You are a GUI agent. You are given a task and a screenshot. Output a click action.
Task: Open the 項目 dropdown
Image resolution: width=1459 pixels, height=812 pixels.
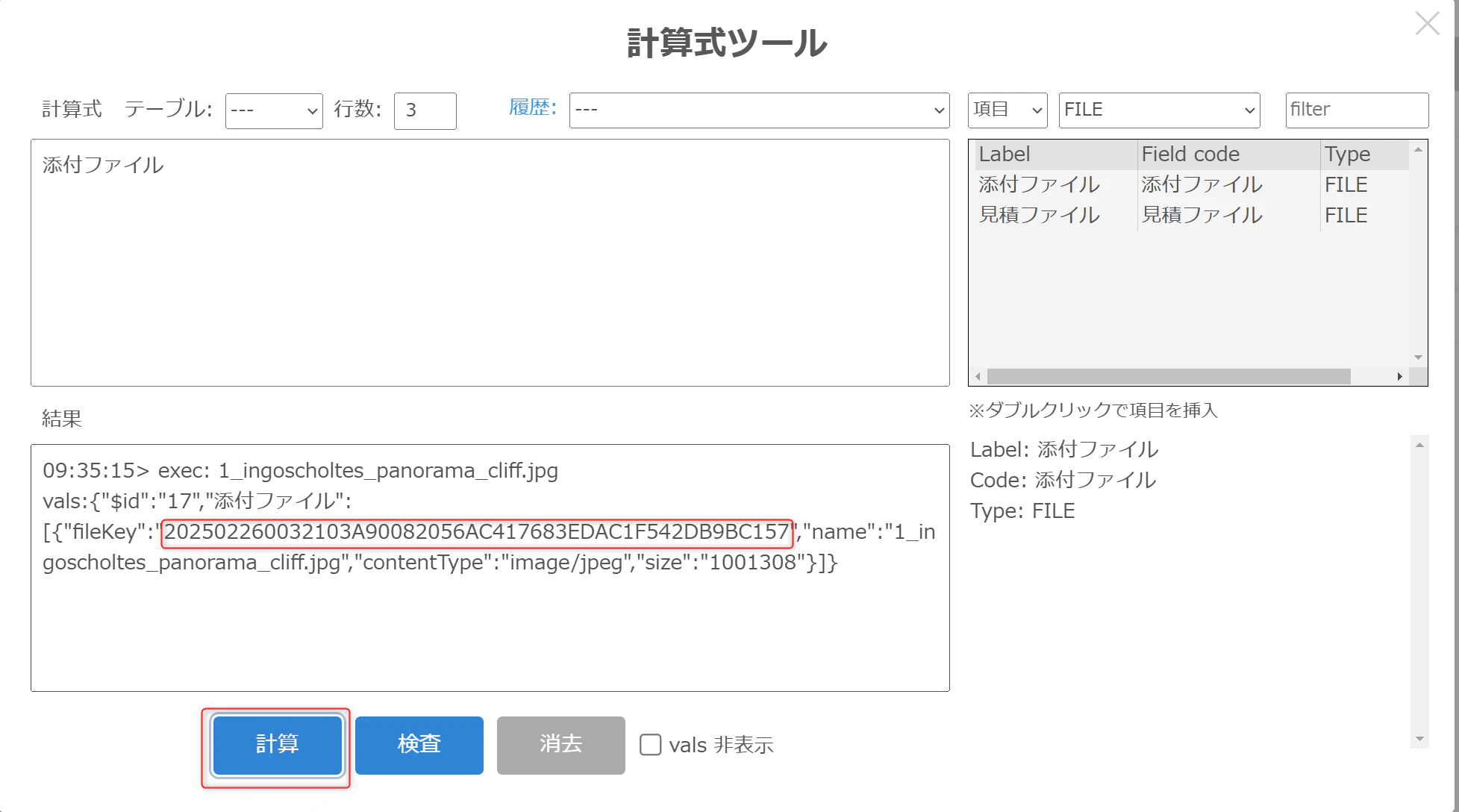click(1007, 110)
